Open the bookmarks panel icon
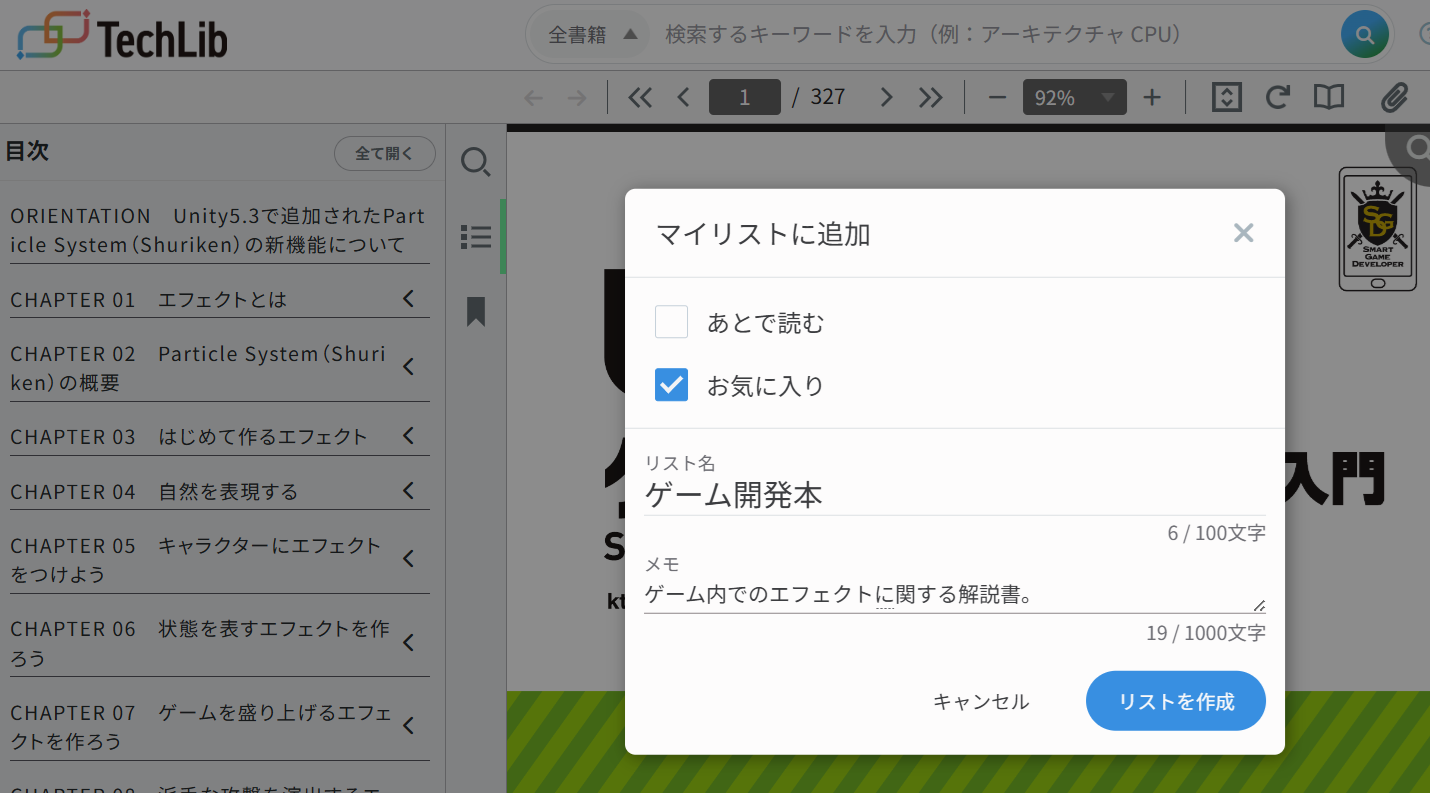Image resolution: width=1430 pixels, height=793 pixels. coord(476,312)
